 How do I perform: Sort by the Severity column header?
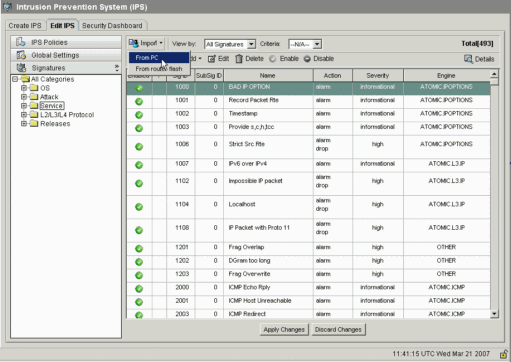click(x=378, y=76)
